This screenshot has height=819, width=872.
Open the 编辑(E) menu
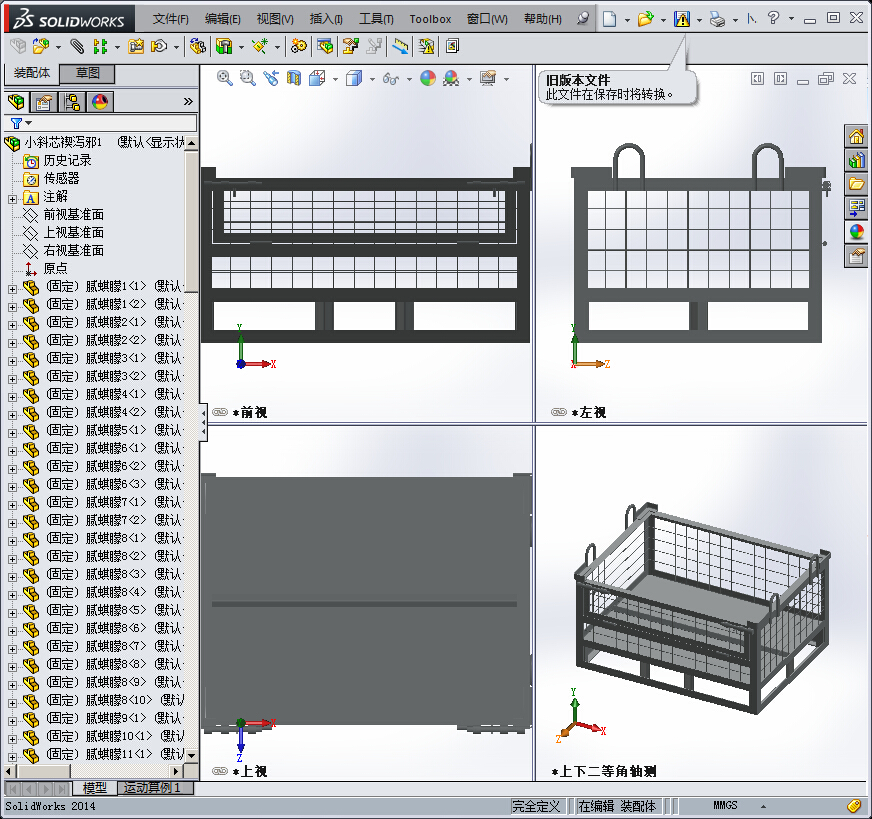tap(222, 19)
